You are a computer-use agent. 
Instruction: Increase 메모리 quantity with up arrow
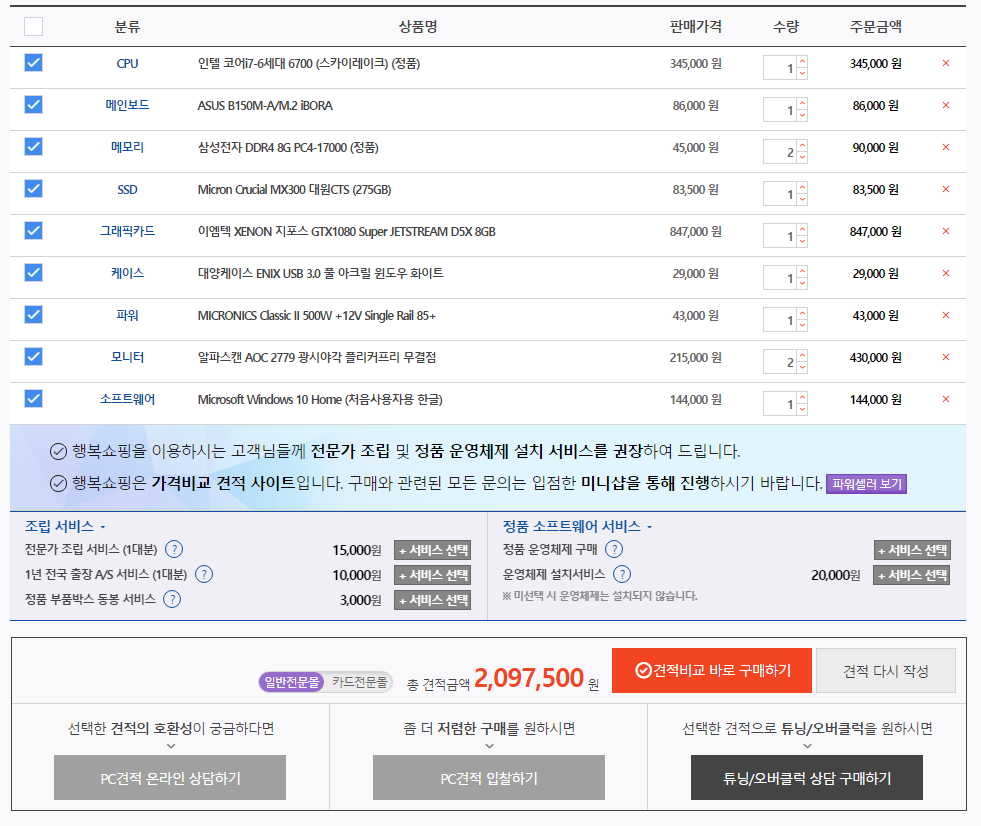pos(802,146)
